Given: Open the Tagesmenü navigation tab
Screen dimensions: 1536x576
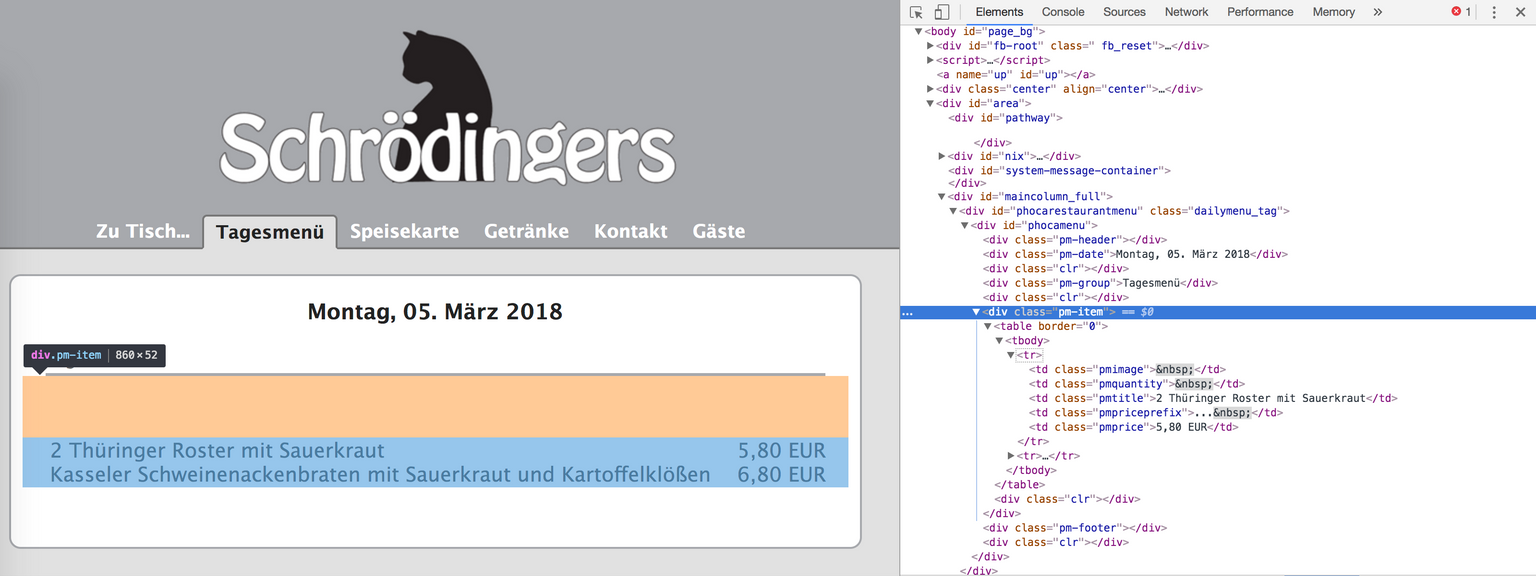Looking at the screenshot, I should click(270, 232).
